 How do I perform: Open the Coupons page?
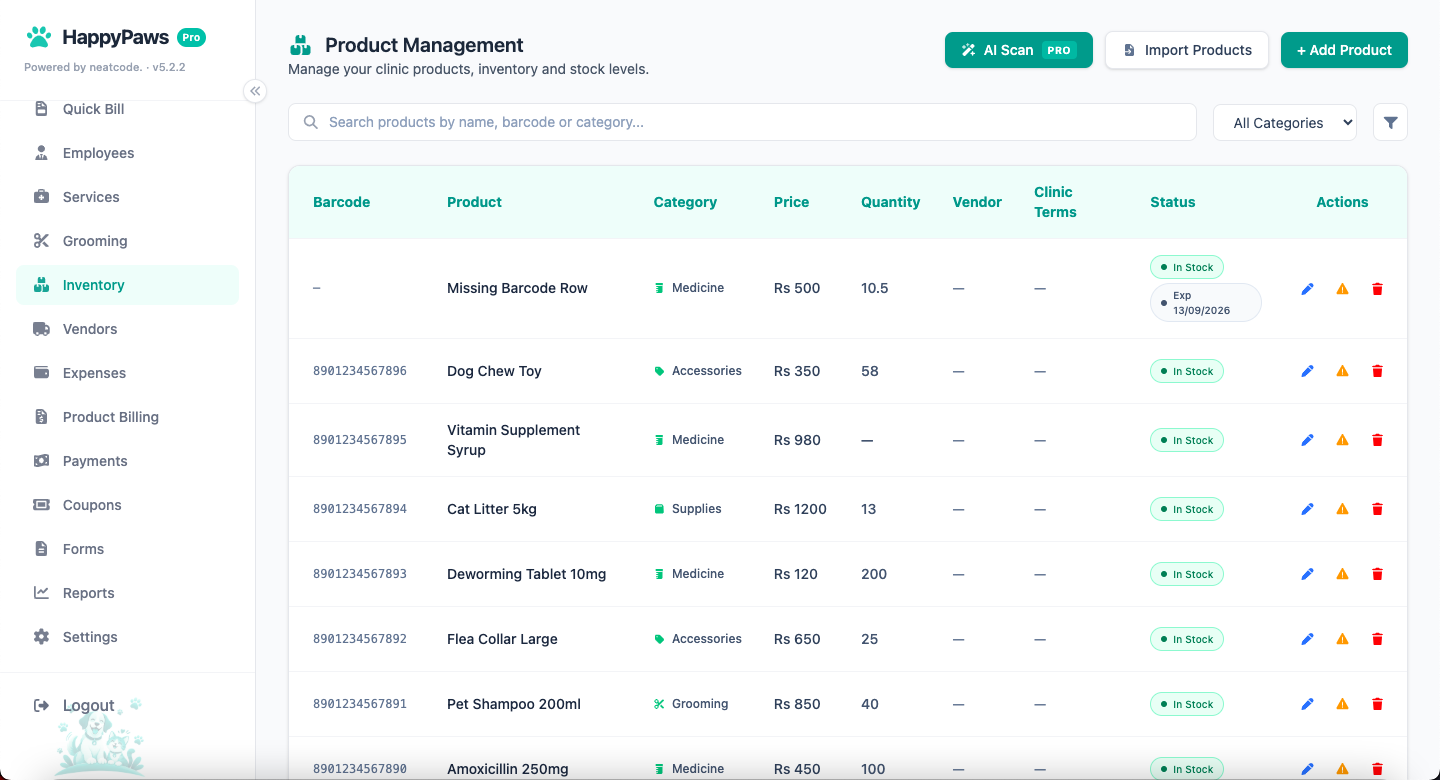[128, 505]
